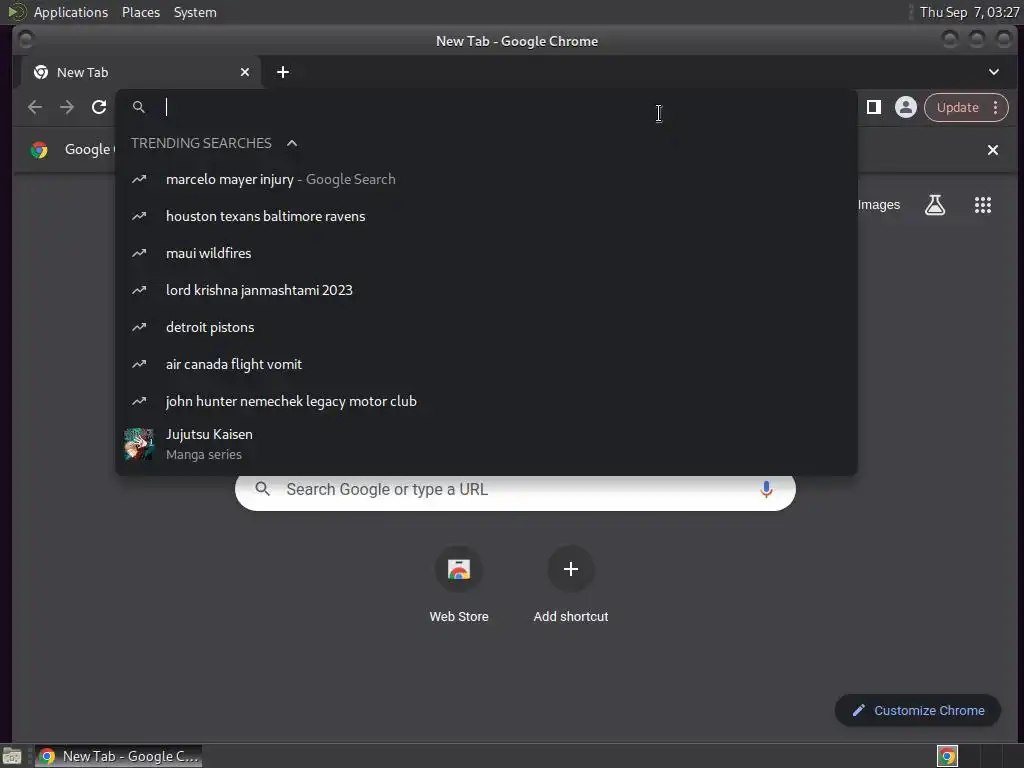Screen dimensions: 1024x768
Task: Select suggestion detroit pistons
Action: click(x=486, y=327)
